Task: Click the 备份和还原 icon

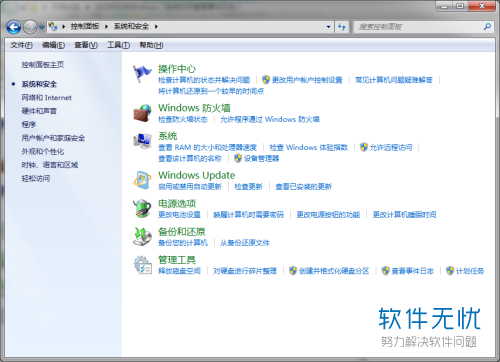Action: pos(143,236)
